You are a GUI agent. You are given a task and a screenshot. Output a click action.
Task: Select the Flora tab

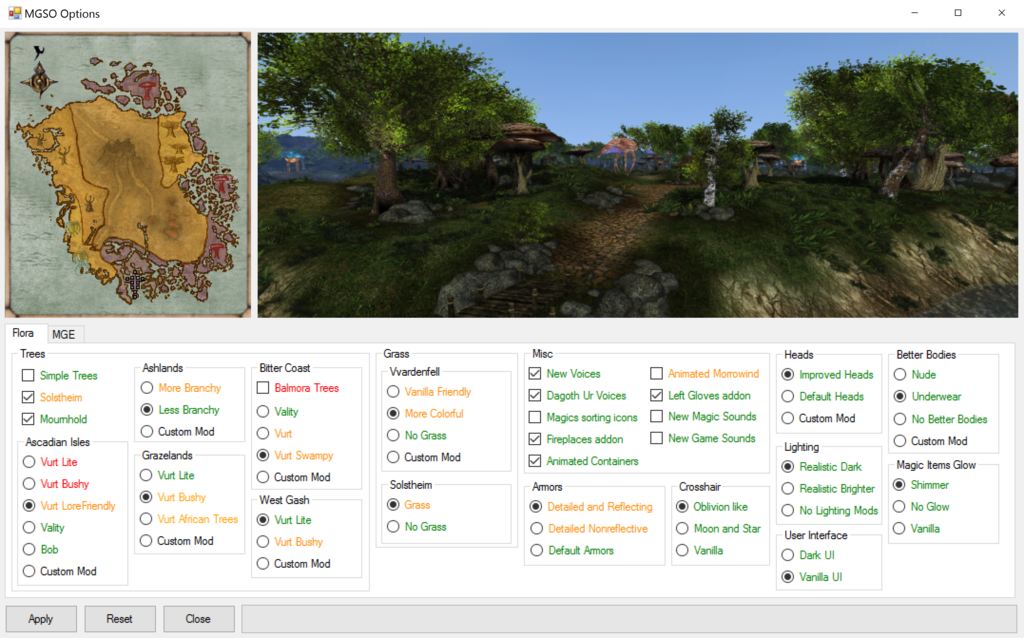[x=25, y=333]
